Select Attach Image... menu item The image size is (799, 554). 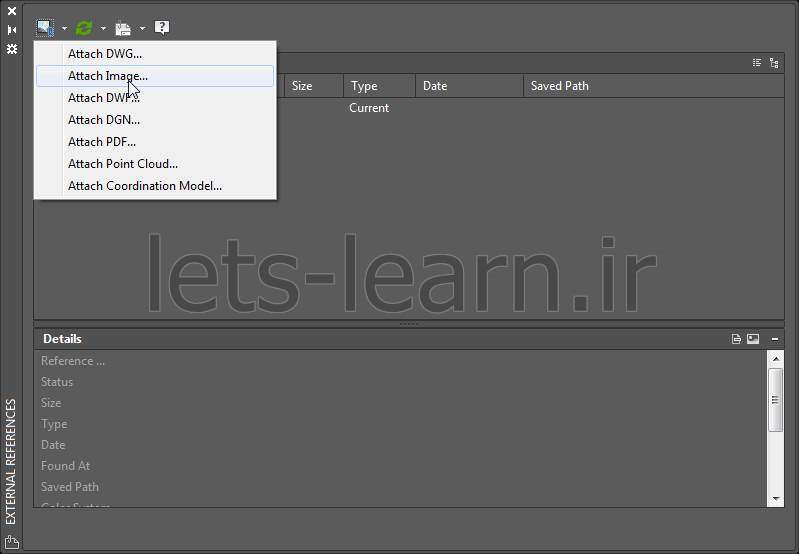point(155,75)
